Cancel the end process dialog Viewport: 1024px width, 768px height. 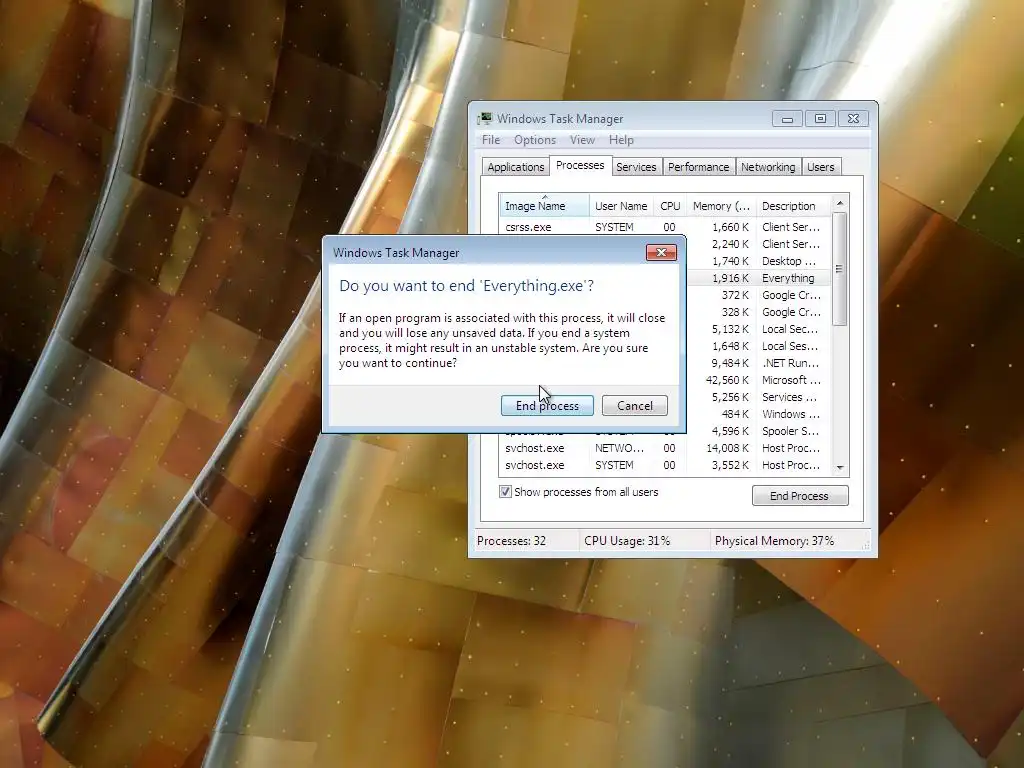click(634, 406)
